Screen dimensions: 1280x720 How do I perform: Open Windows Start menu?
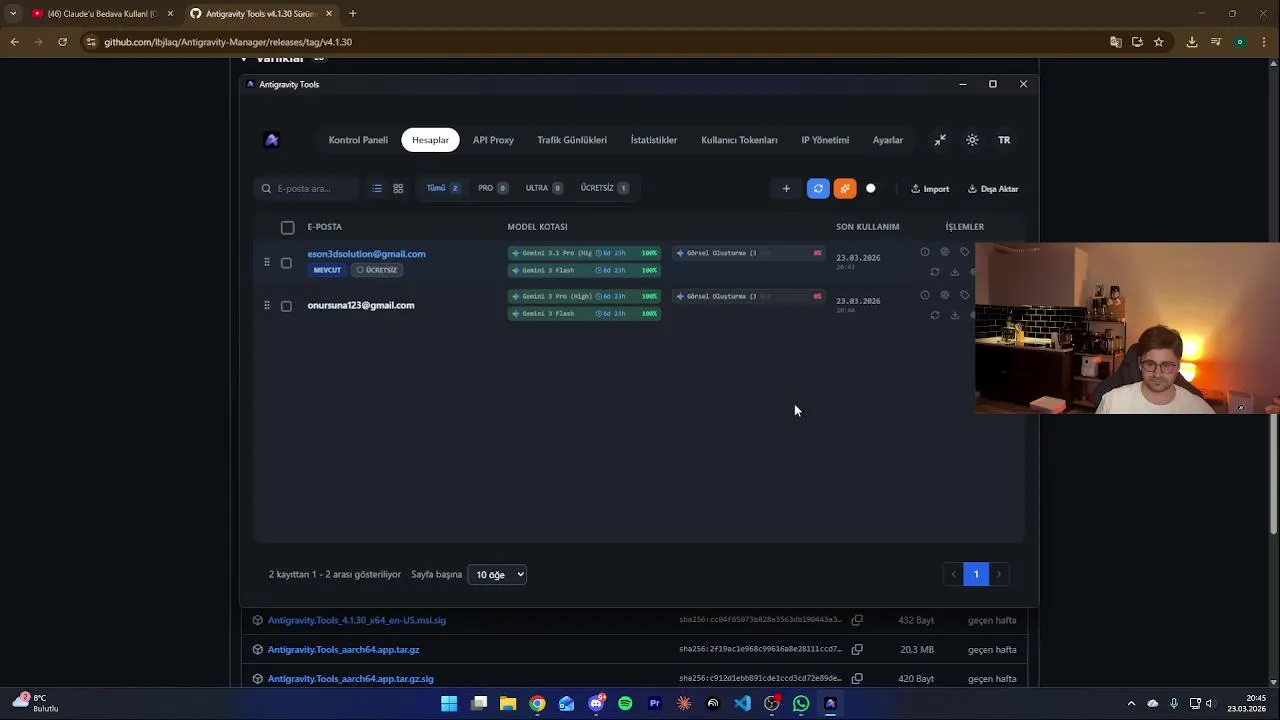[449, 704]
